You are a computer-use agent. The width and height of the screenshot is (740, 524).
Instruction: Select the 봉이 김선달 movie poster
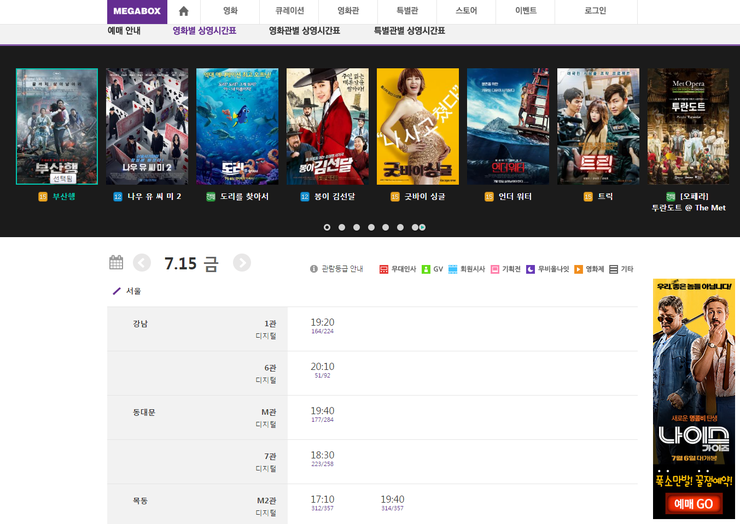[x=328, y=126]
